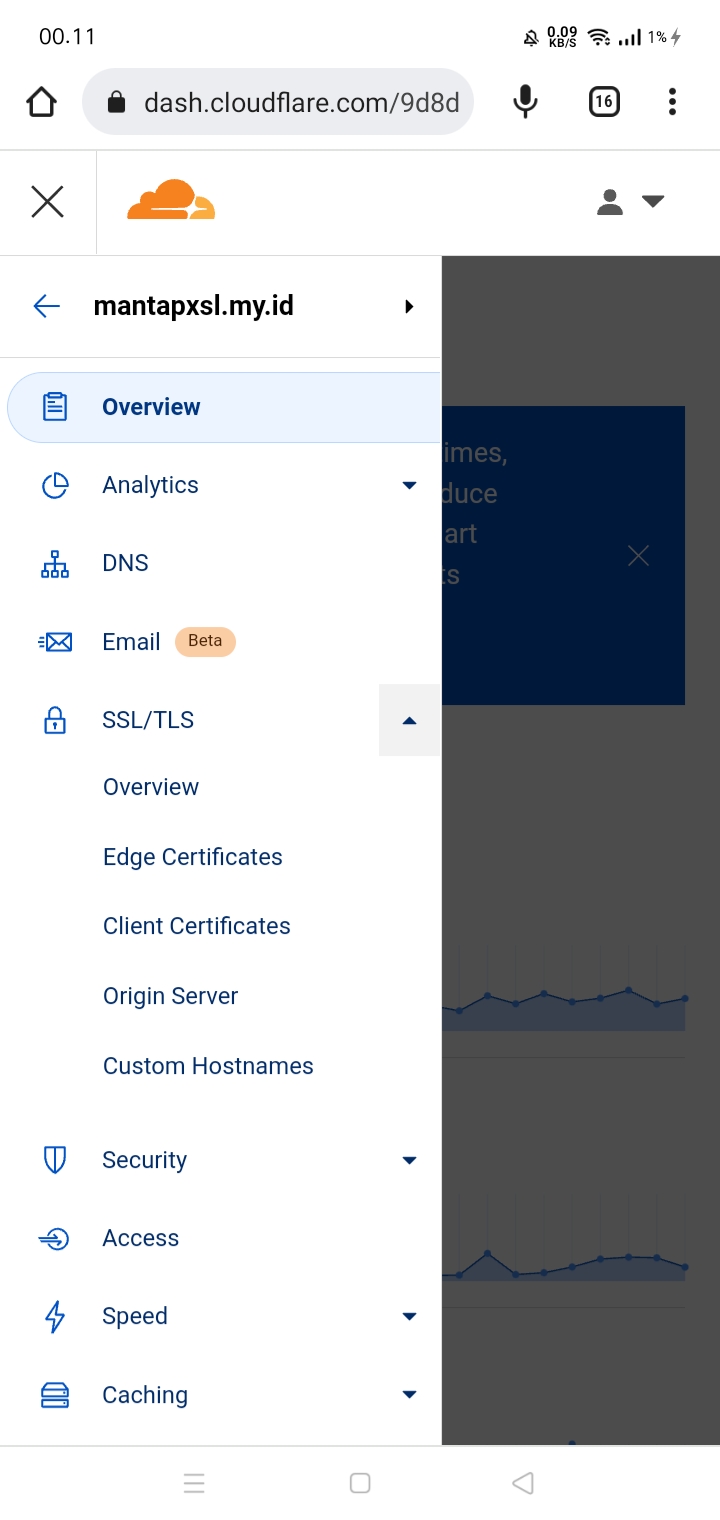This screenshot has width=720, height=1520.
Task: Click the Beta badge next to Email
Action: pyautogui.click(x=205, y=641)
